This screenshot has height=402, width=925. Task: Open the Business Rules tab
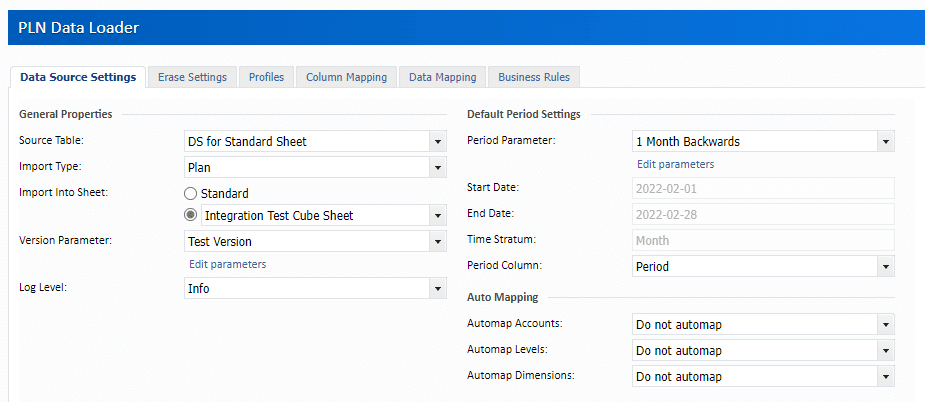534,77
